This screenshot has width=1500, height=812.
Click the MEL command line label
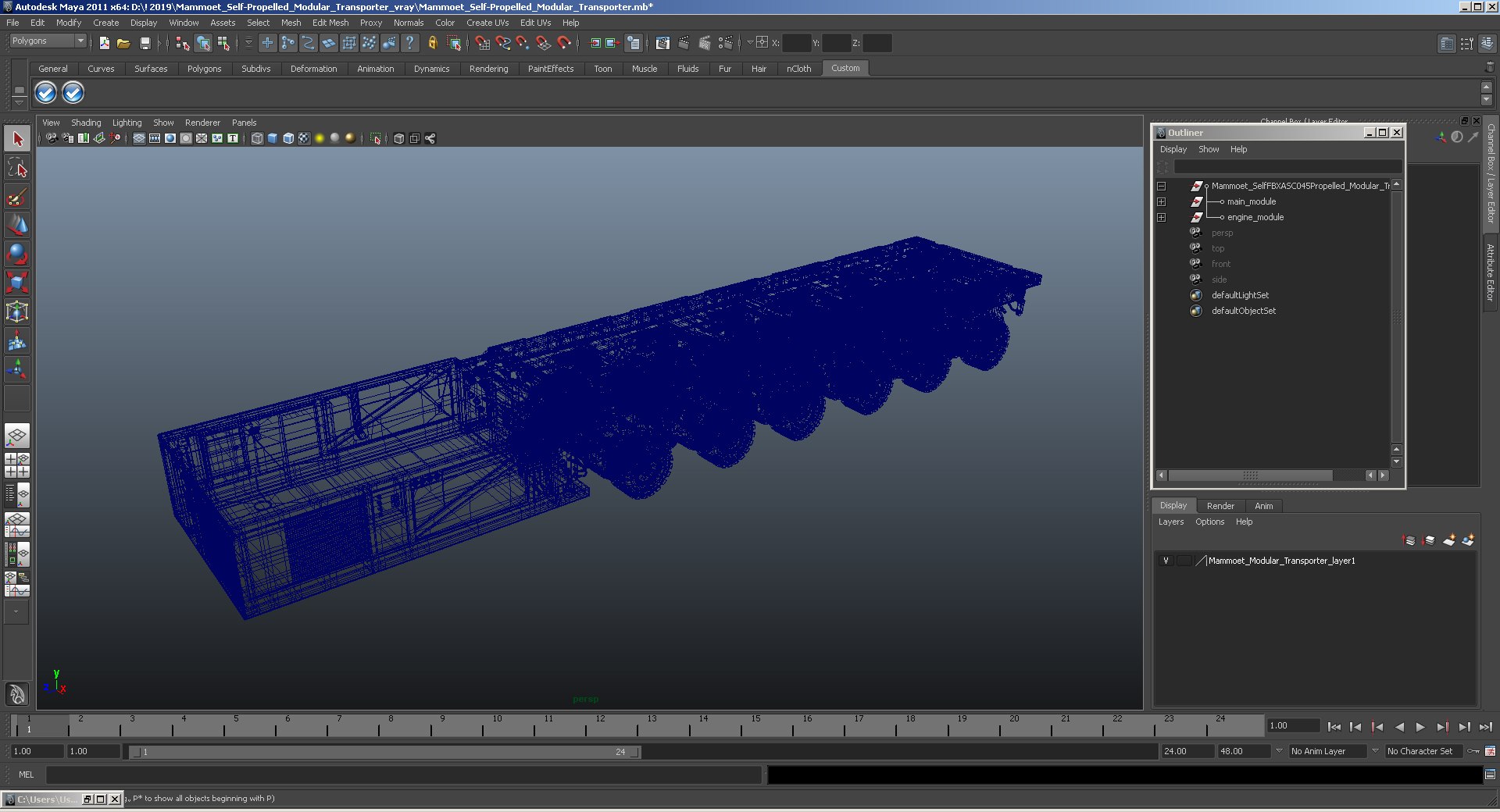tap(27, 775)
